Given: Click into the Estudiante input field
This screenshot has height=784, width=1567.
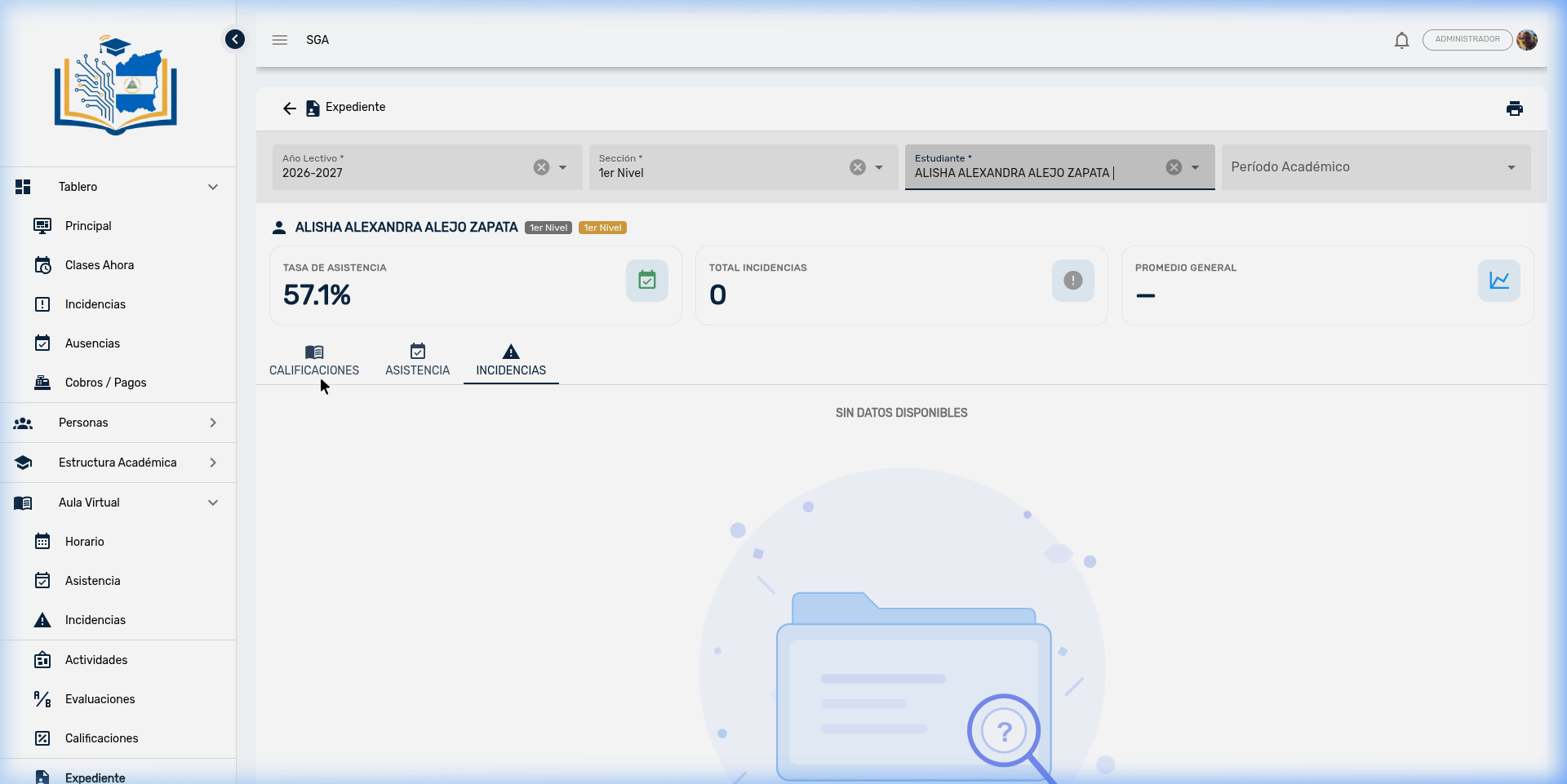Looking at the screenshot, I should tap(1028, 173).
